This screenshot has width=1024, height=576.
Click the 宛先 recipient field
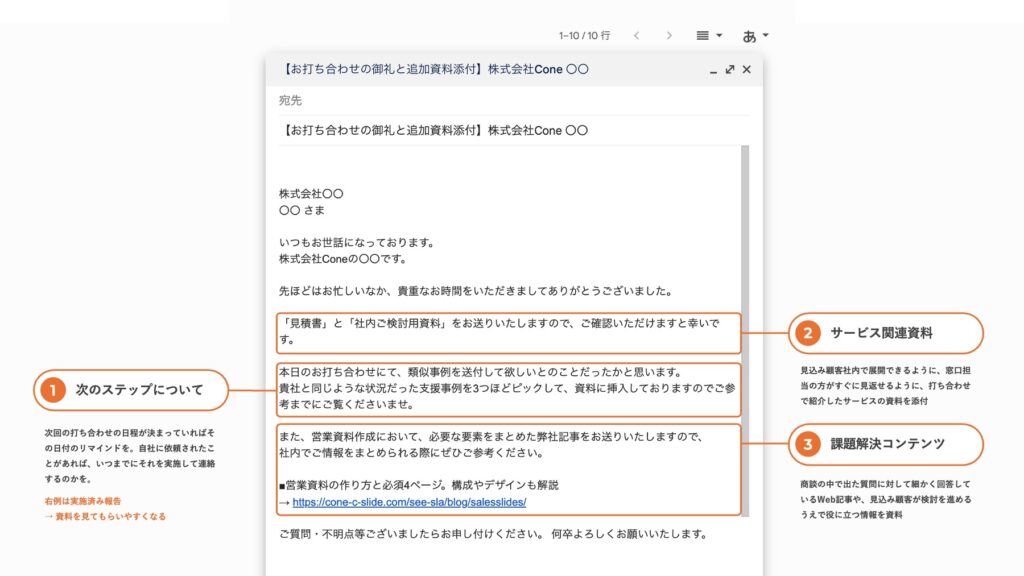(510, 100)
